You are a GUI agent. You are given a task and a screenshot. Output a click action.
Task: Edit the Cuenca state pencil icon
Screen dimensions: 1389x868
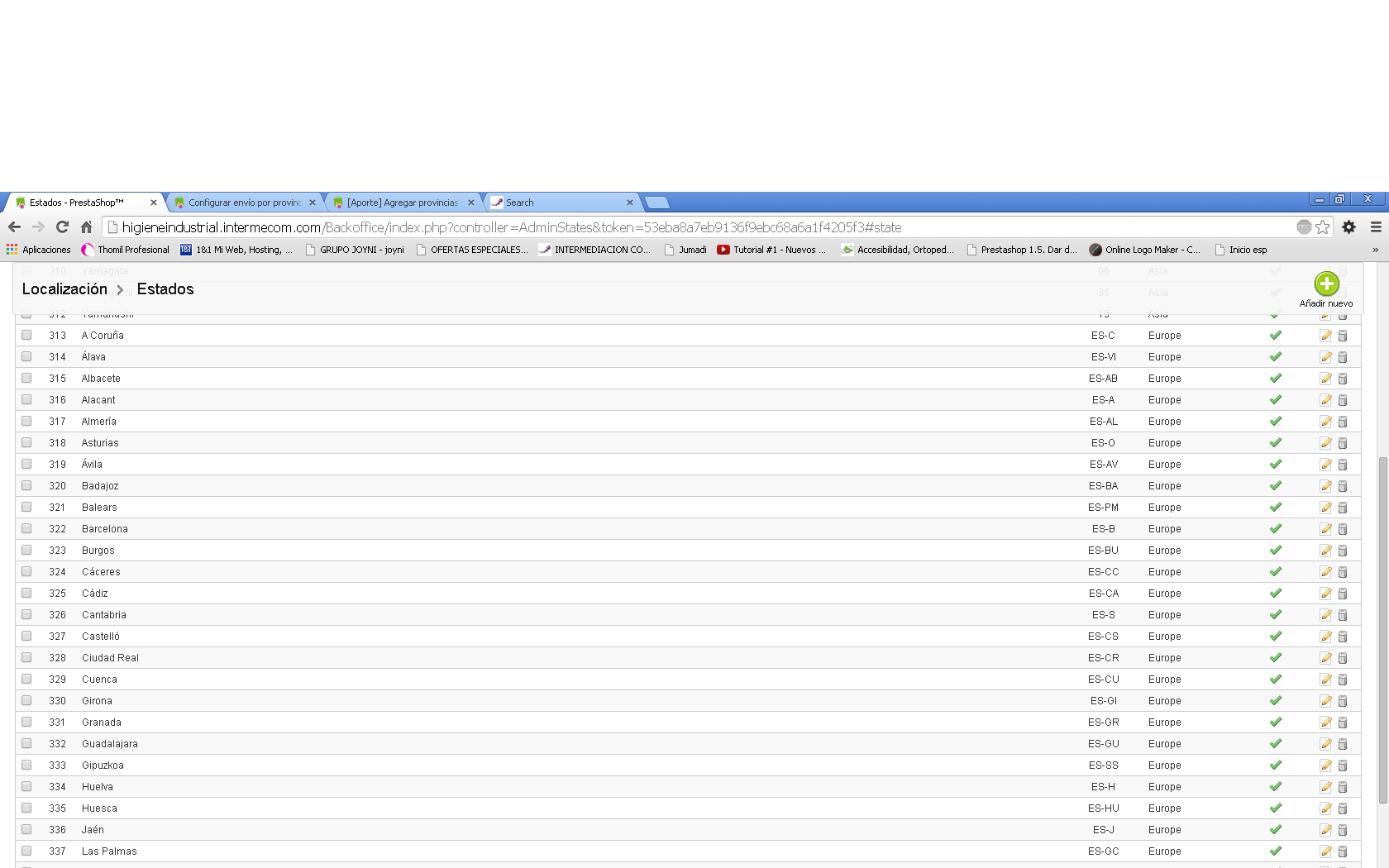pos(1325,680)
